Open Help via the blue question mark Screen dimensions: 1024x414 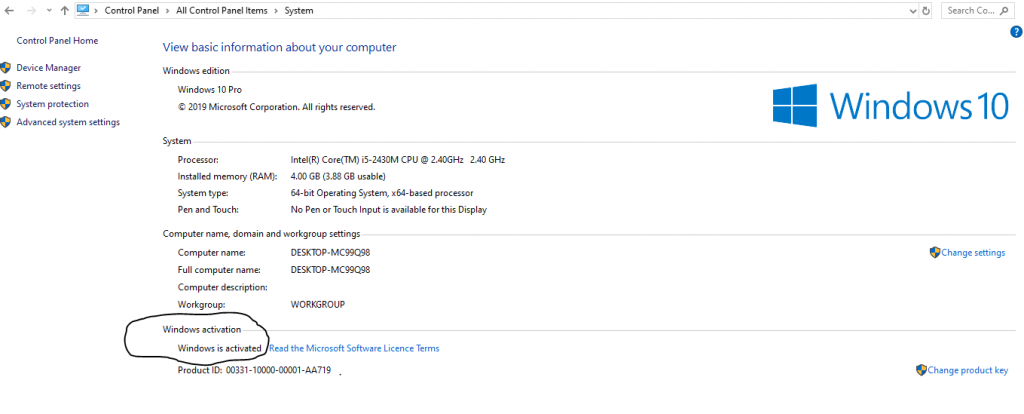[1016, 31]
